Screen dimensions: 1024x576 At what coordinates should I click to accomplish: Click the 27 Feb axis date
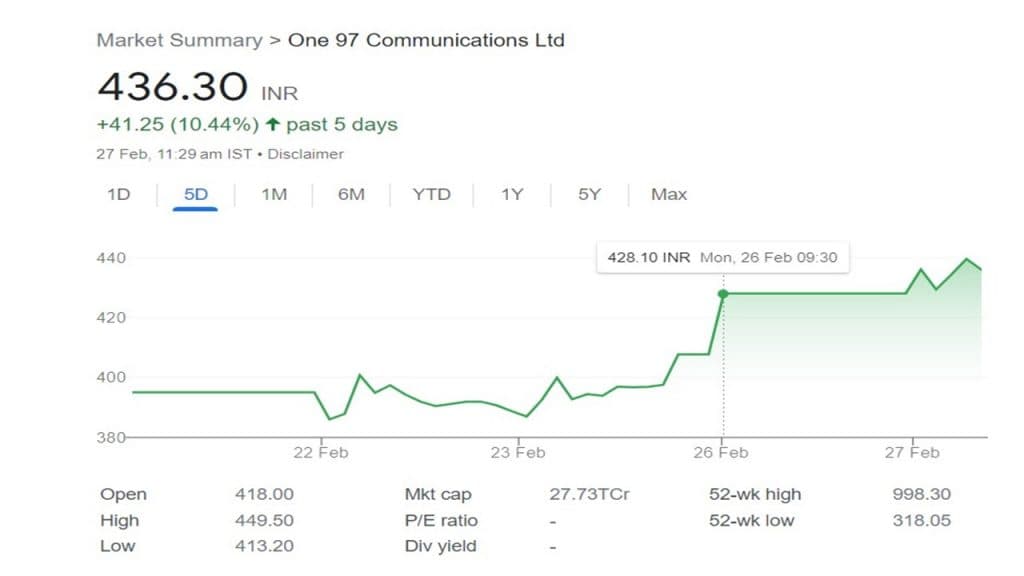click(x=912, y=452)
